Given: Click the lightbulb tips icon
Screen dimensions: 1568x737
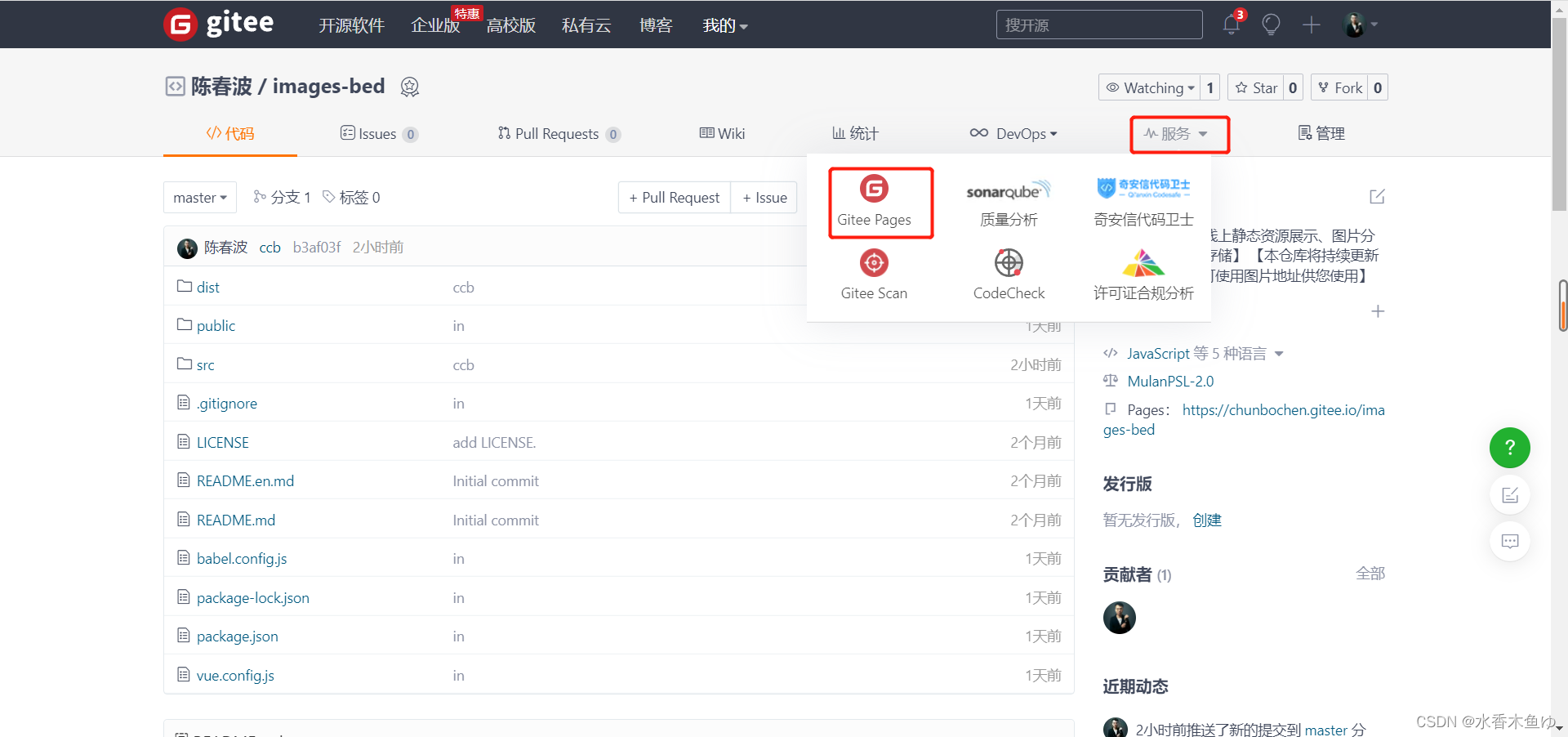Looking at the screenshot, I should [1271, 25].
